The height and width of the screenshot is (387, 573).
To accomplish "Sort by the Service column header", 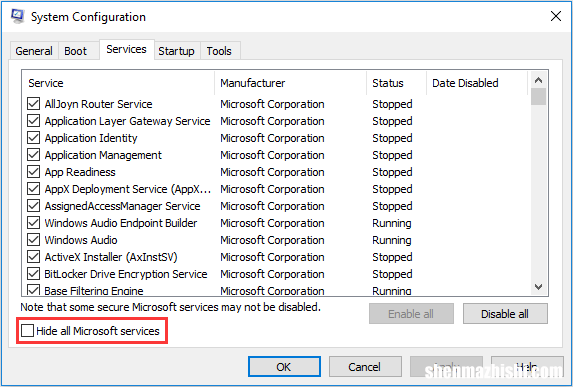I will click(x=118, y=83).
